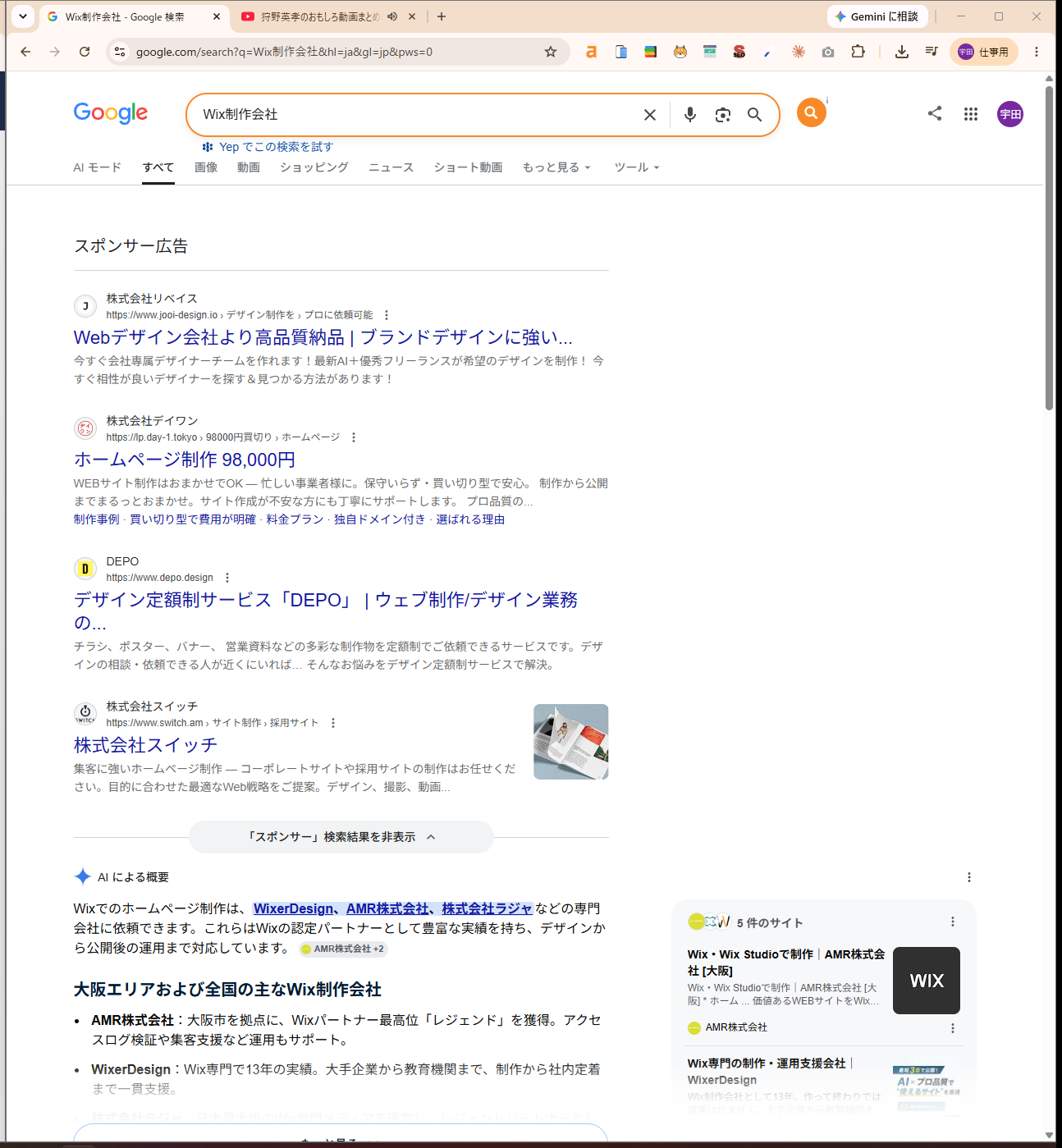The width and height of the screenshot is (1062, 1148).
Task: Open three-dot menu for 株式会社リベイス ad
Action: [387, 315]
